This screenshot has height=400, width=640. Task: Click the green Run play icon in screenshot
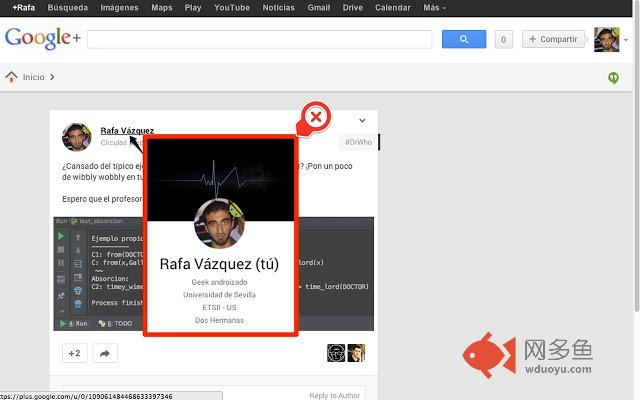(61, 236)
